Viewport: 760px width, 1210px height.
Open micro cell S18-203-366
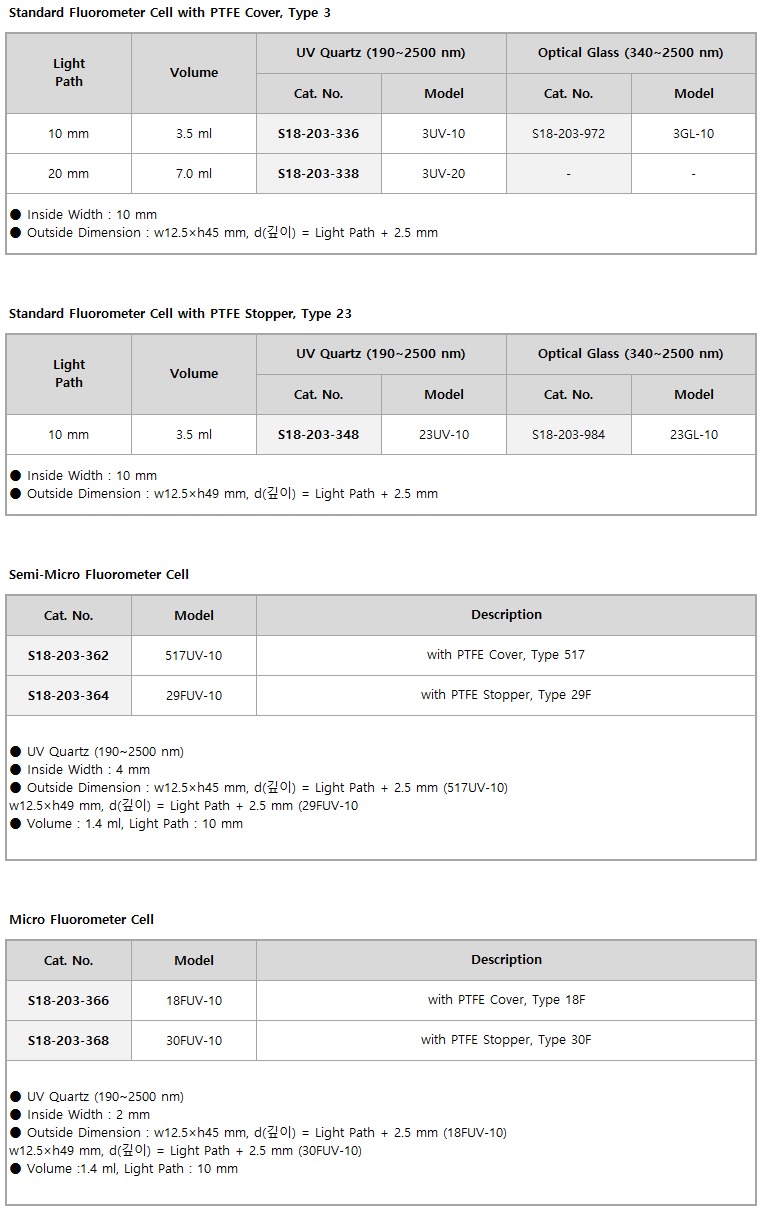[x=68, y=1000]
